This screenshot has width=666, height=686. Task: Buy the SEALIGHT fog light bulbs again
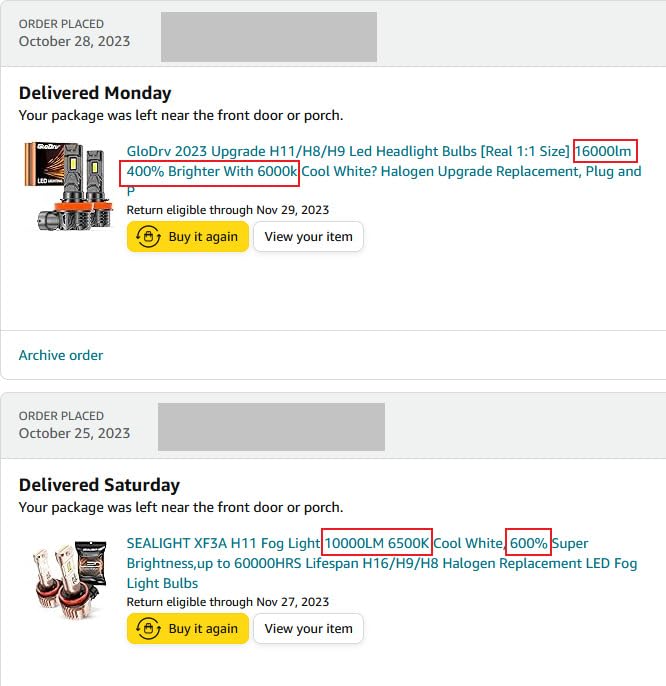(188, 629)
